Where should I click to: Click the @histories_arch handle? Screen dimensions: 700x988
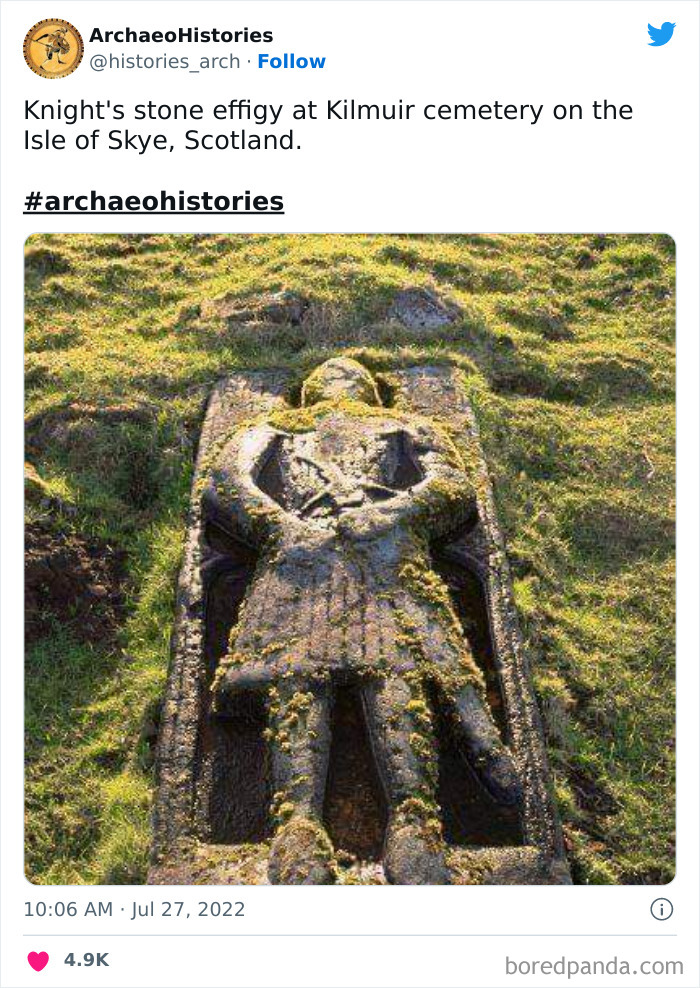[164, 61]
